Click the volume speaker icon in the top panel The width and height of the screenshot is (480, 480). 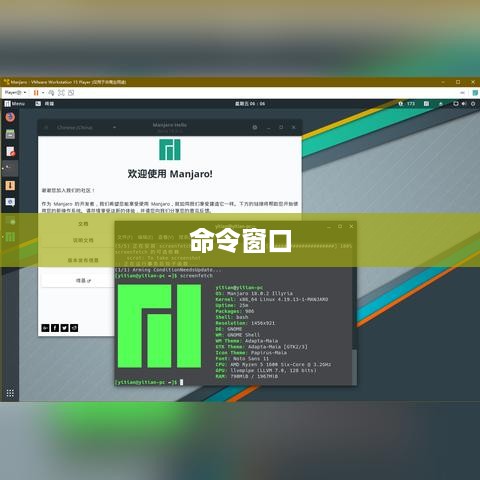pyautogui.click(x=464, y=104)
